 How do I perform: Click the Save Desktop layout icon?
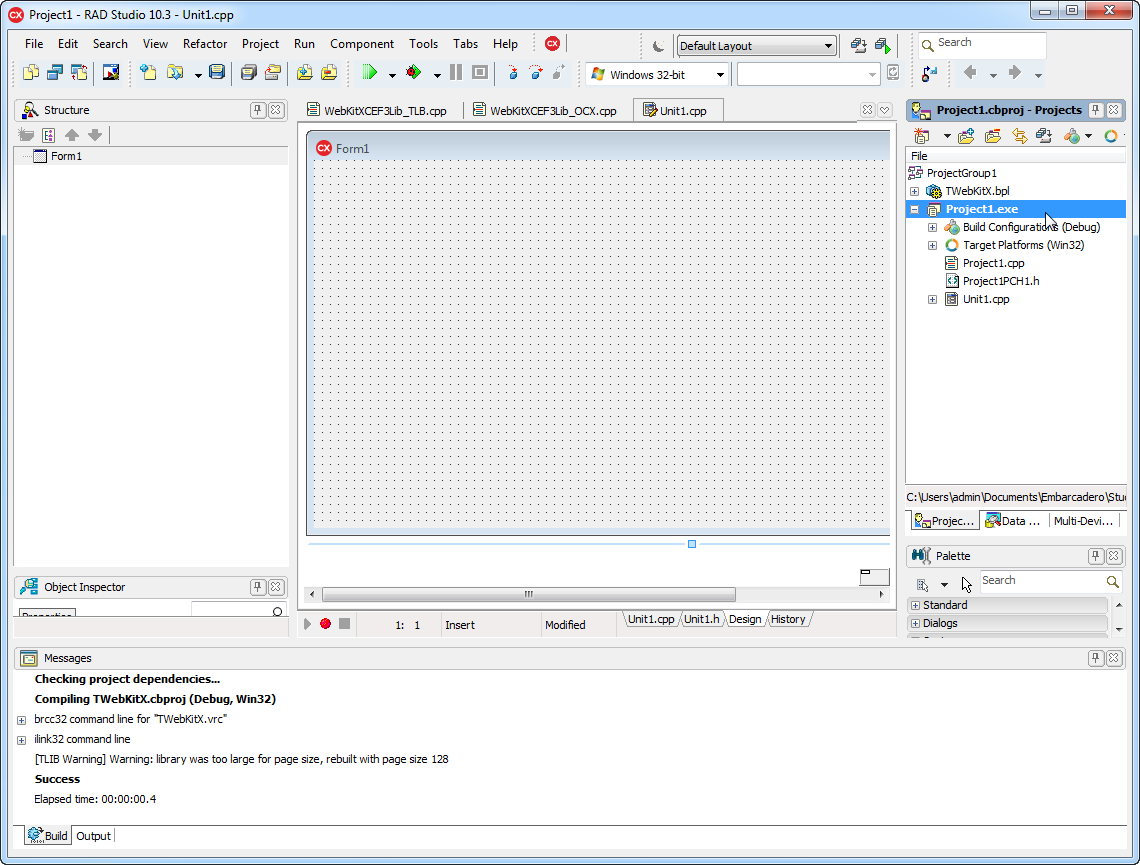click(x=859, y=46)
